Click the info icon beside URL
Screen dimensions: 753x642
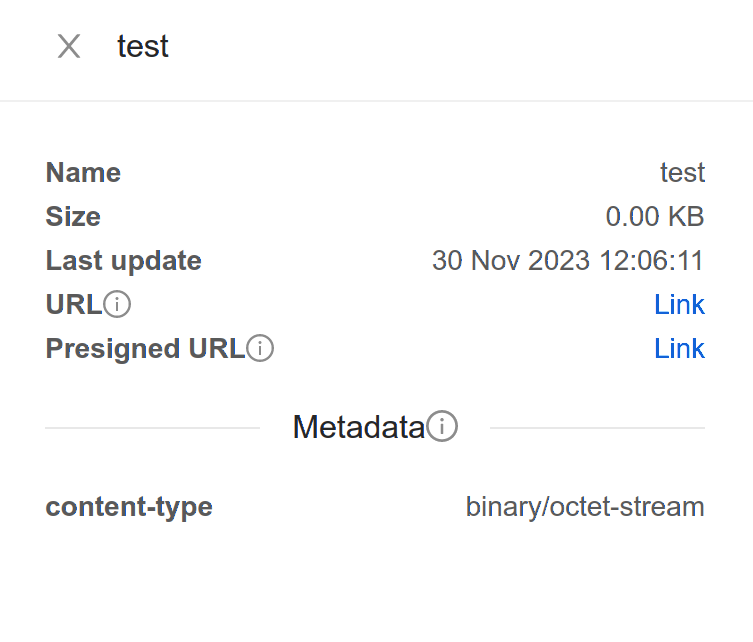(118, 305)
